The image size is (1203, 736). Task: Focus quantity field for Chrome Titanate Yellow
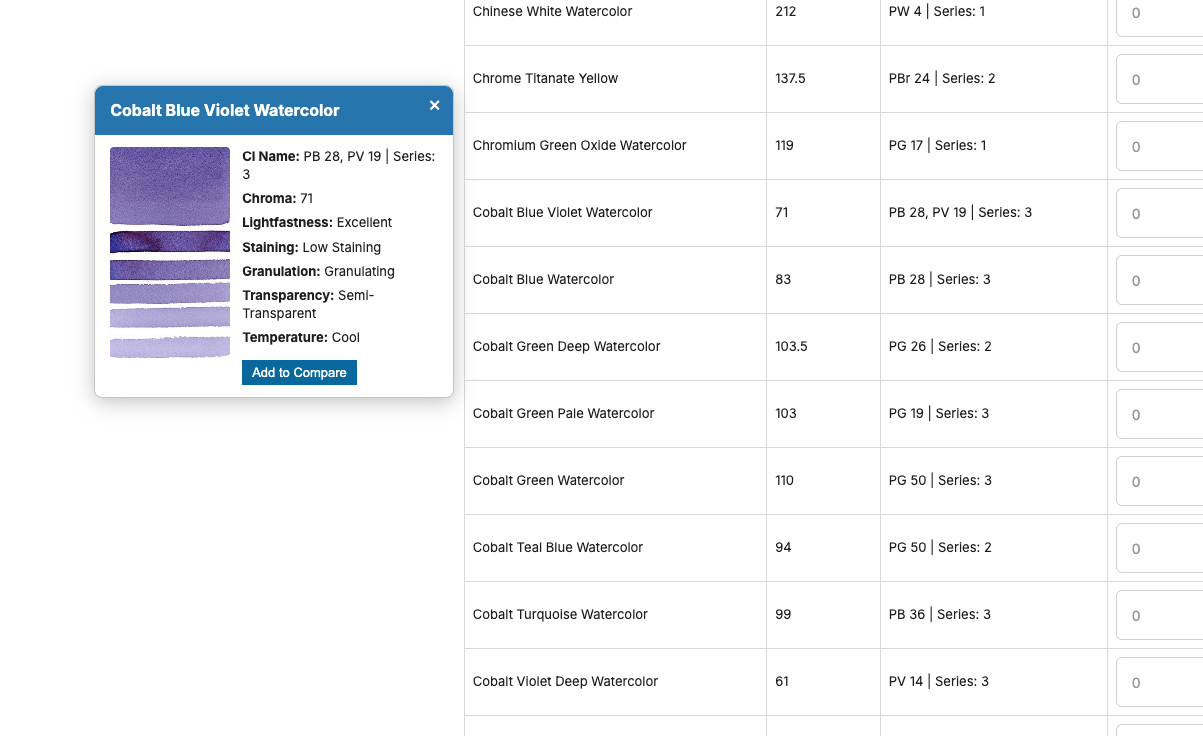pos(1160,80)
